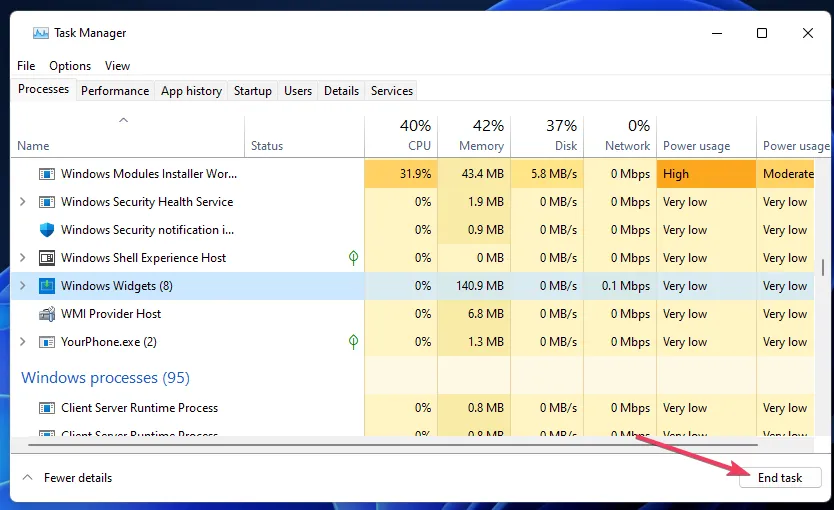Expand the Windows Widgets (8) process group
Screen dimensions: 834x510
point(24,286)
